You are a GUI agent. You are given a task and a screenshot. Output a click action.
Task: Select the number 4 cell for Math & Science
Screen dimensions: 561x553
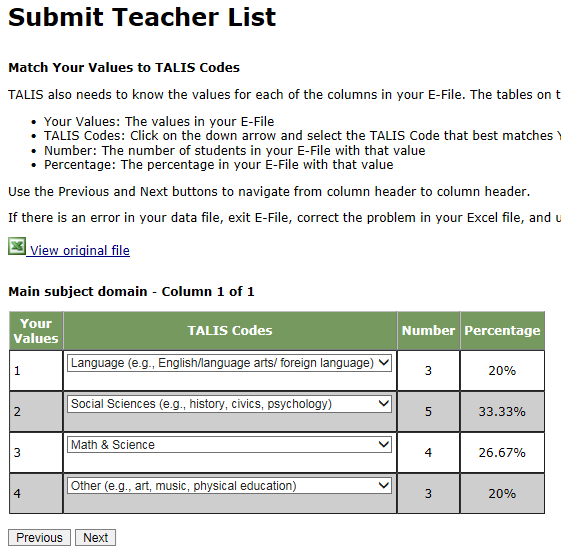(428, 452)
